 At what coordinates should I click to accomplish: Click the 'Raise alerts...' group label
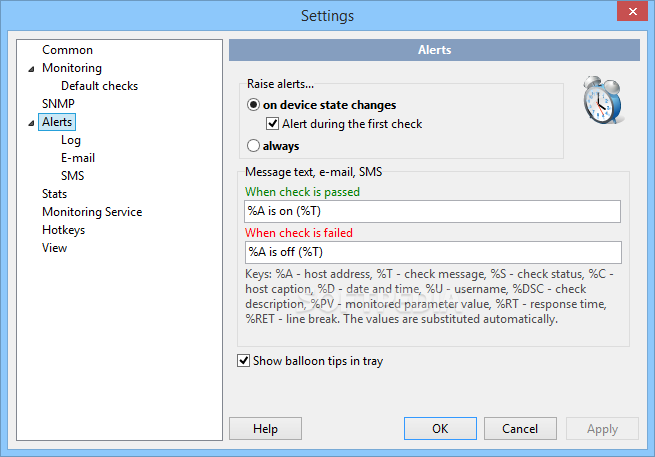[x=280, y=84]
